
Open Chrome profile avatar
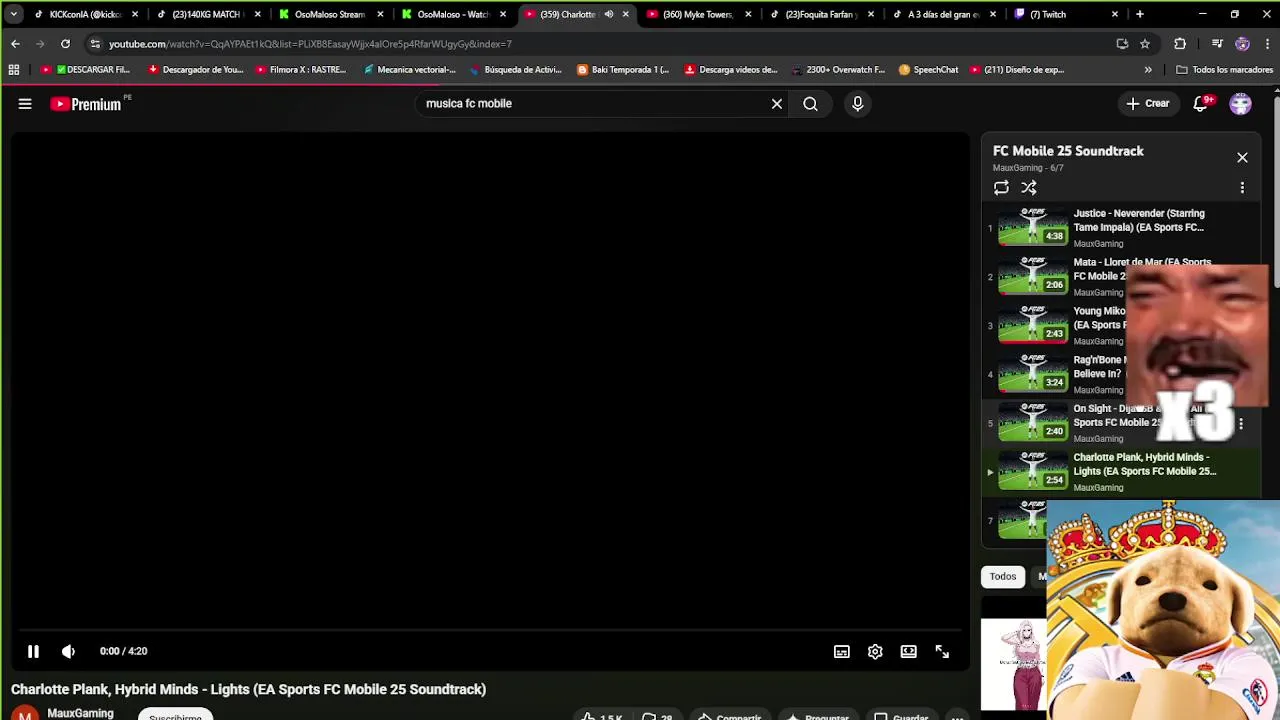(1242, 44)
